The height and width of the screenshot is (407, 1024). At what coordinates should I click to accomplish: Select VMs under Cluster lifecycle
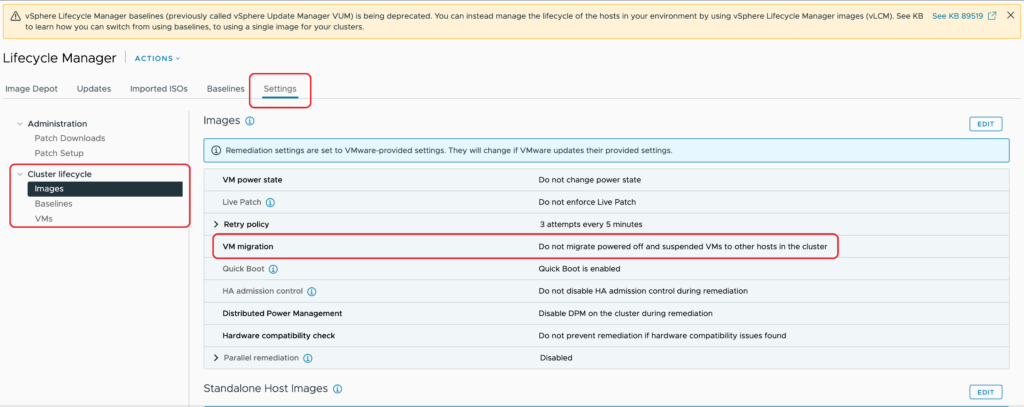click(43, 218)
